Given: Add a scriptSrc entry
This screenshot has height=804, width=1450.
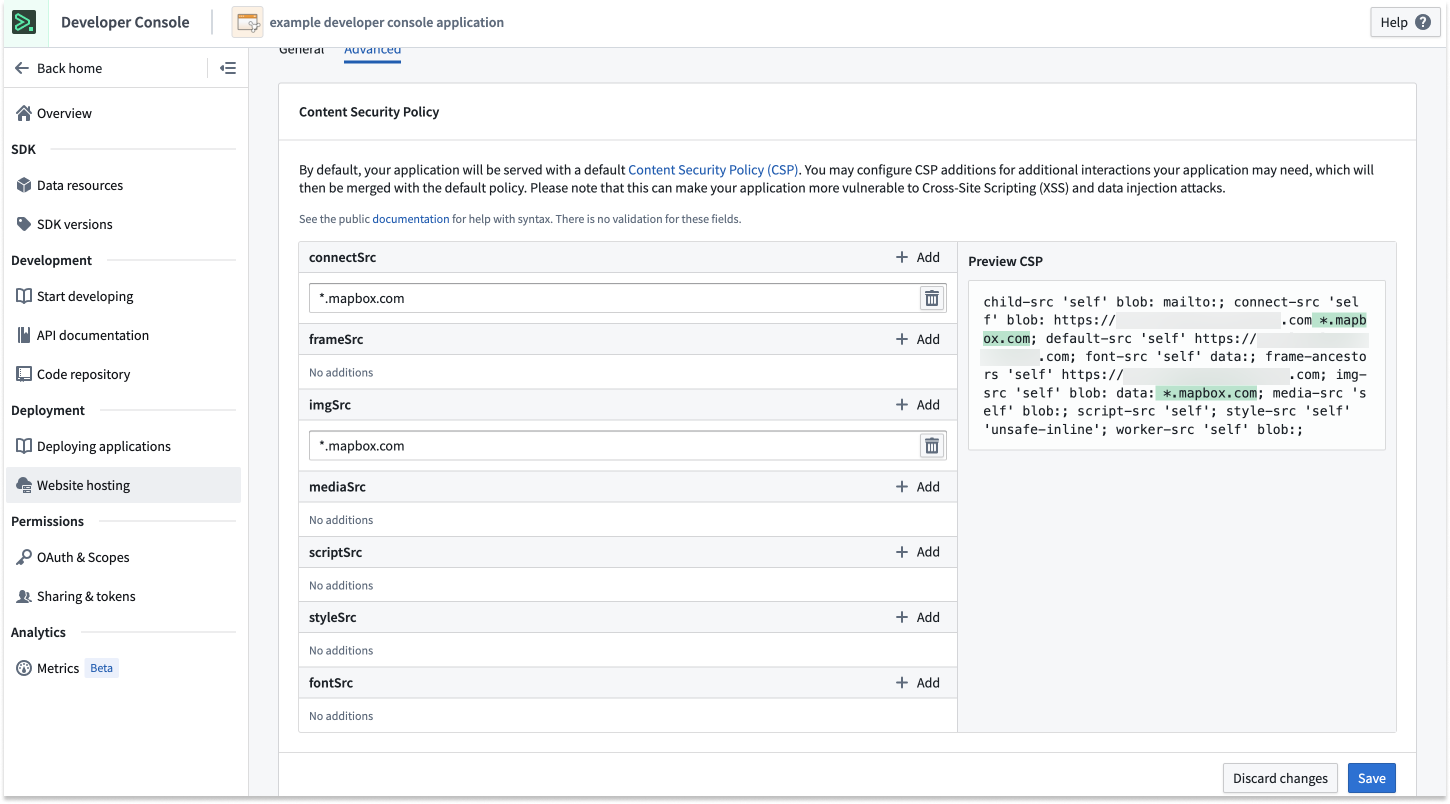Looking at the screenshot, I should coord(918,552).
